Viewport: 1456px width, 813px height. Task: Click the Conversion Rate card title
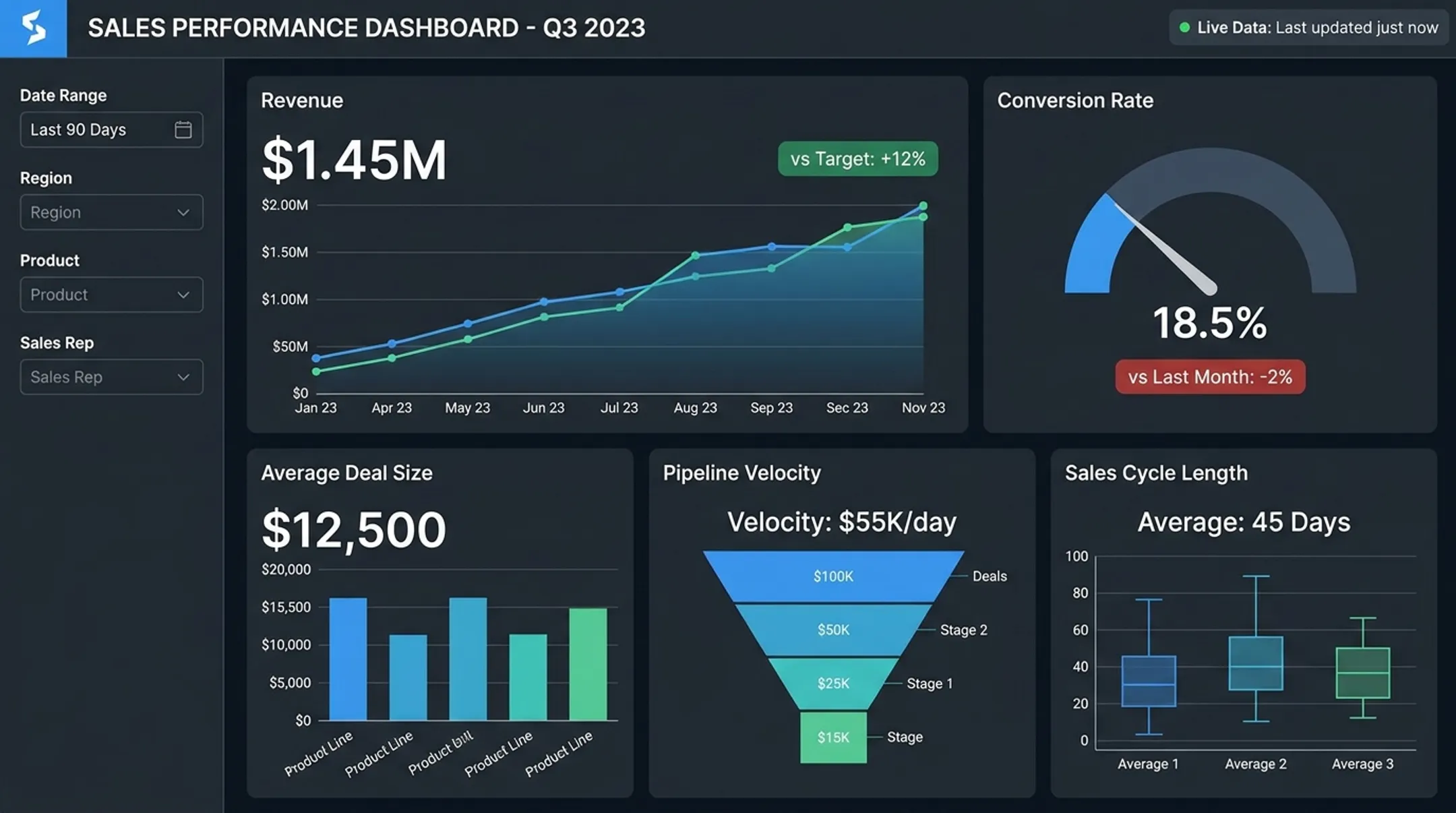1075,100
